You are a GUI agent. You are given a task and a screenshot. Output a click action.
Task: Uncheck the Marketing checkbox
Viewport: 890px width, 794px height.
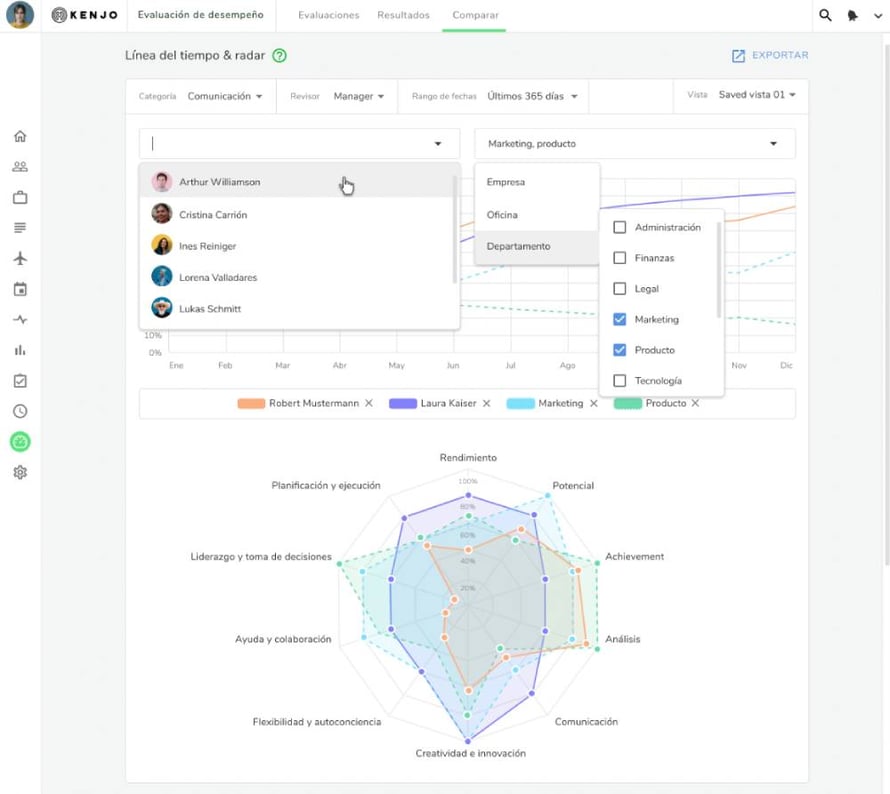(620, 320)
